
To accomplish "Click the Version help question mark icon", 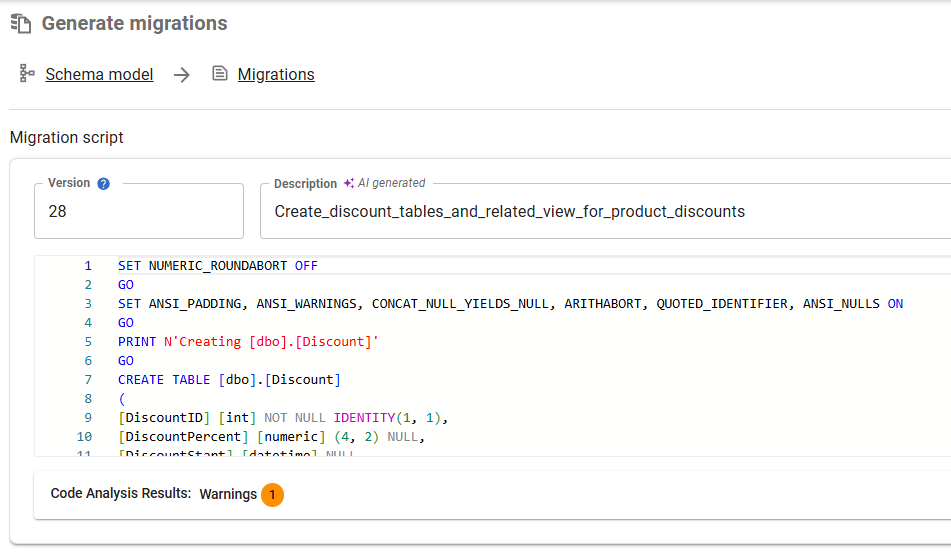I will pyautogui.click(x=103, y=184).
